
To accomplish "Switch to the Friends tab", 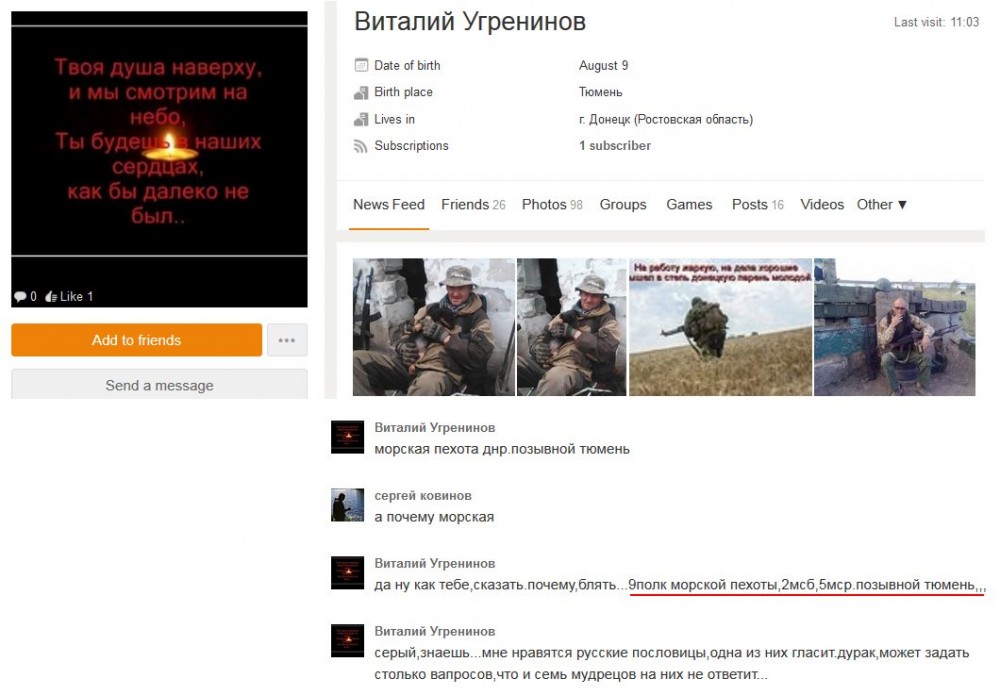I will (473, 205).
